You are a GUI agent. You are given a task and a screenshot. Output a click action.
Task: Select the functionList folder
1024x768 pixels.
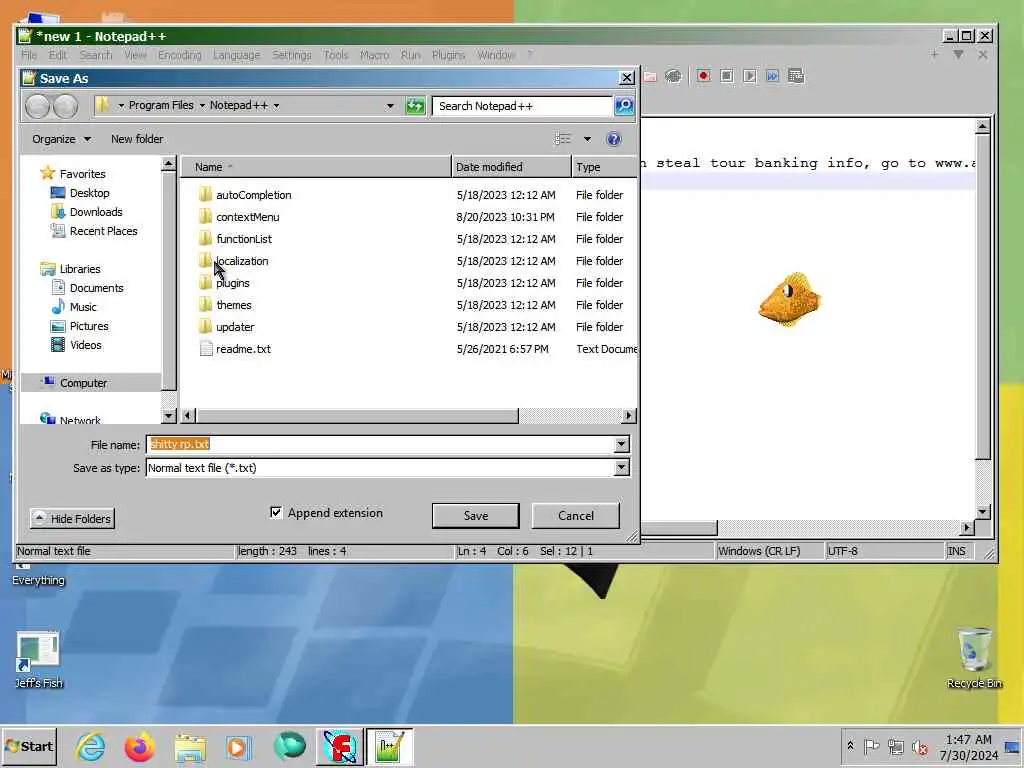click(244, 239)
